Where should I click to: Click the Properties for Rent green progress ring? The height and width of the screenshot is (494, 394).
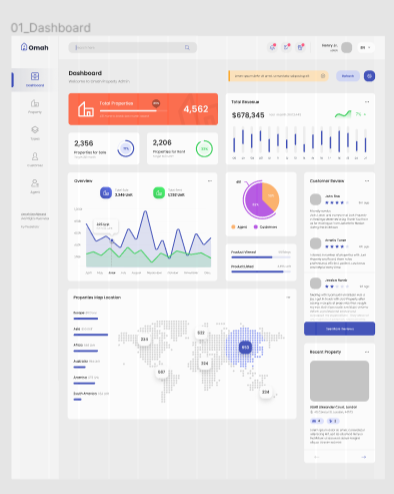pos(204,149)
